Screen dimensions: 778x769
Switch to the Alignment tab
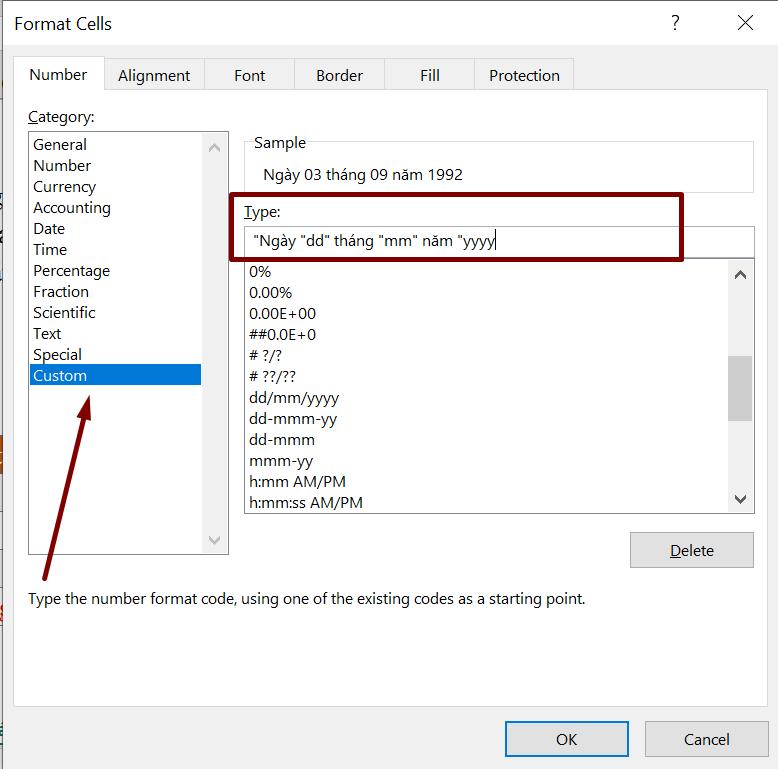pyautogui.click(x=154, y=75)
